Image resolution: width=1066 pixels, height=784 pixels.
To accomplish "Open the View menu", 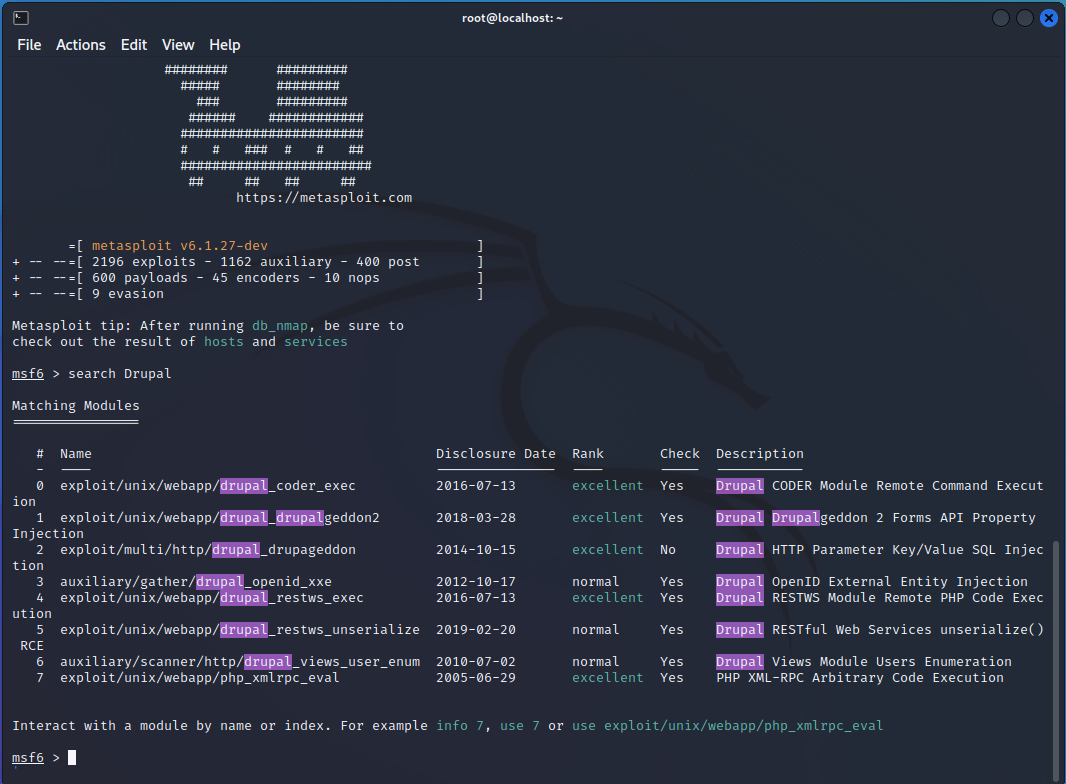I will 178,45.
